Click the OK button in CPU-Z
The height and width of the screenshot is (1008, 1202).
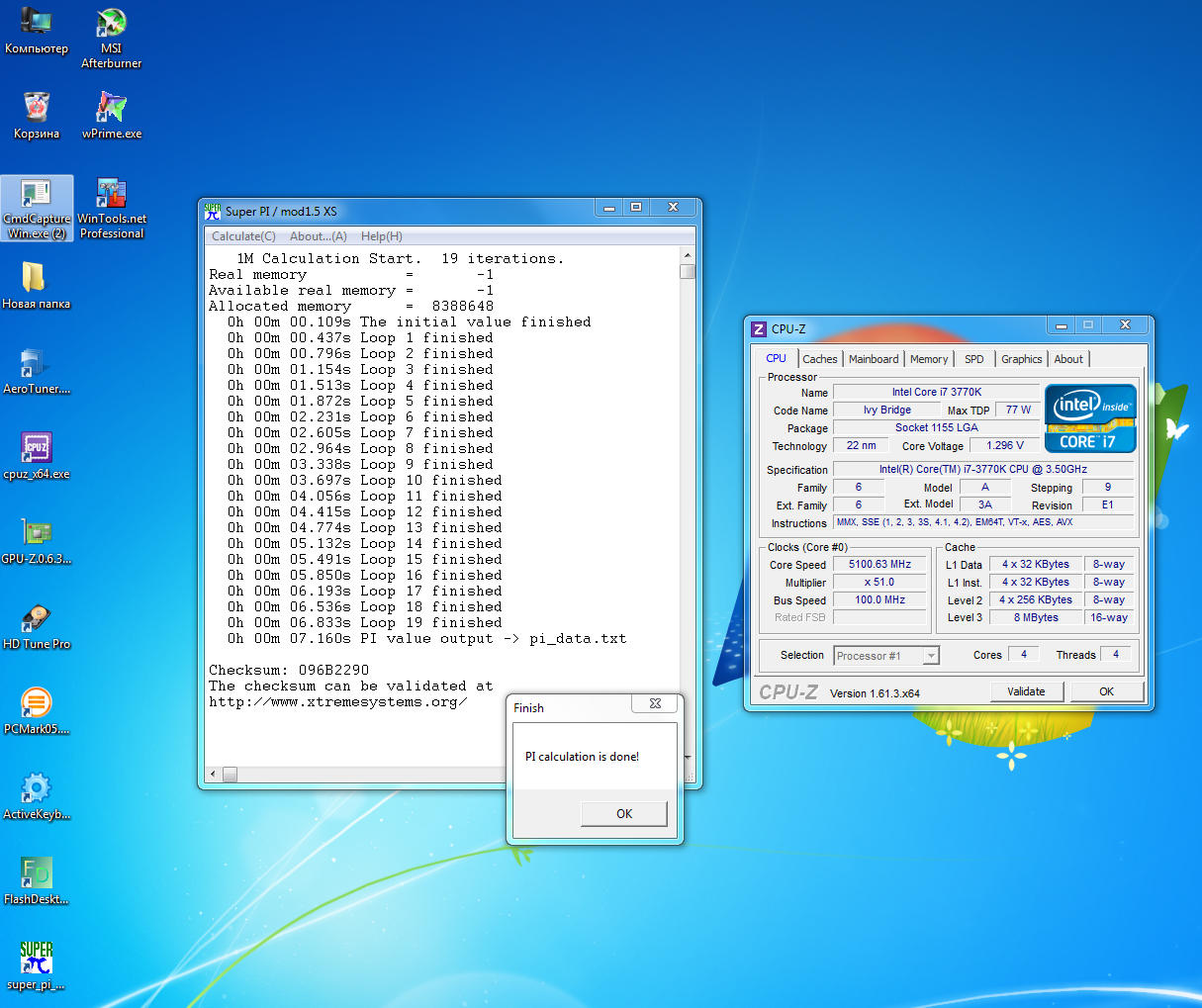[1107, 691]
